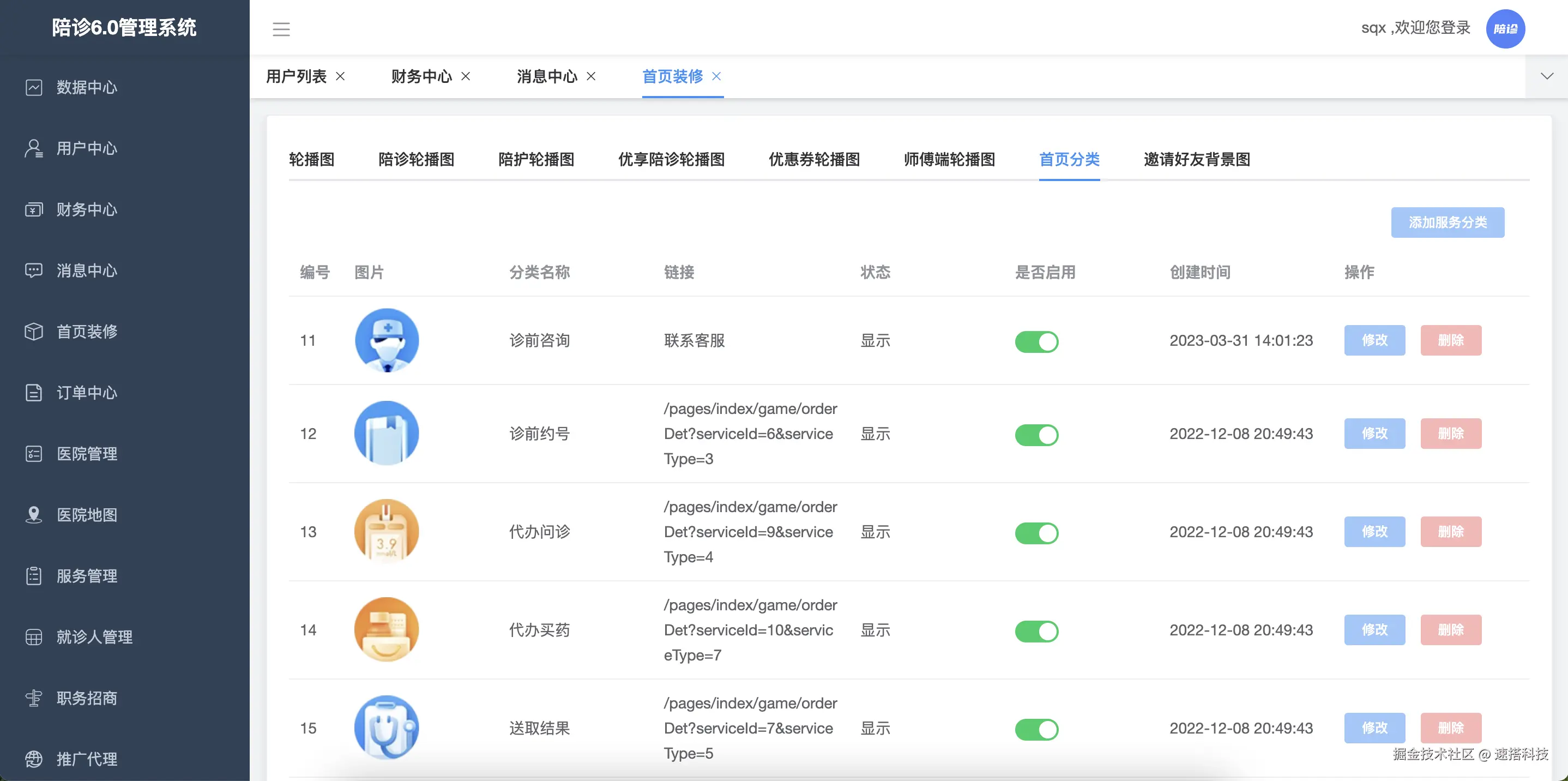The image size is (1568, 781).
Task: Open 数据中心 via its chart icon
Action: 34,88
